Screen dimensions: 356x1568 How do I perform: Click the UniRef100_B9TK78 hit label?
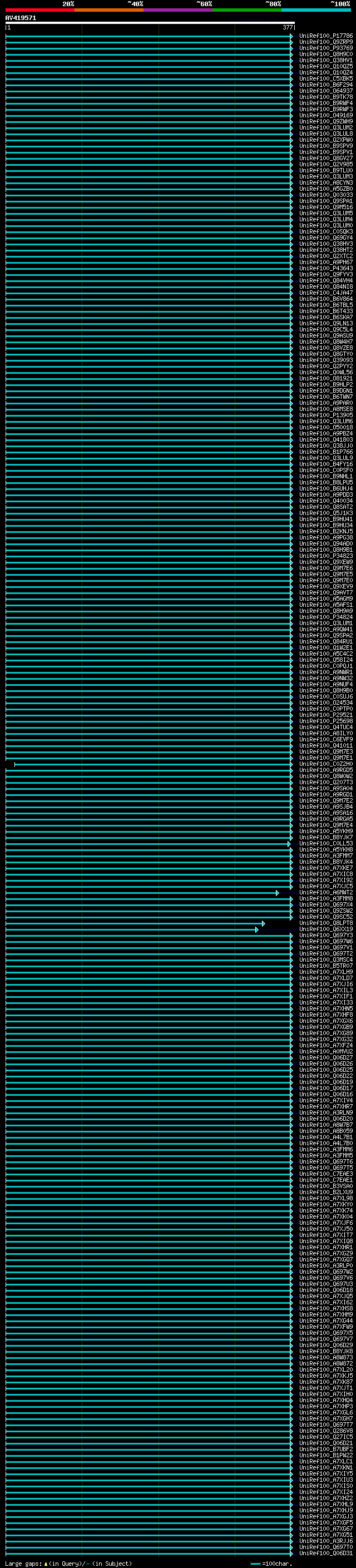(x=326, y=97)
